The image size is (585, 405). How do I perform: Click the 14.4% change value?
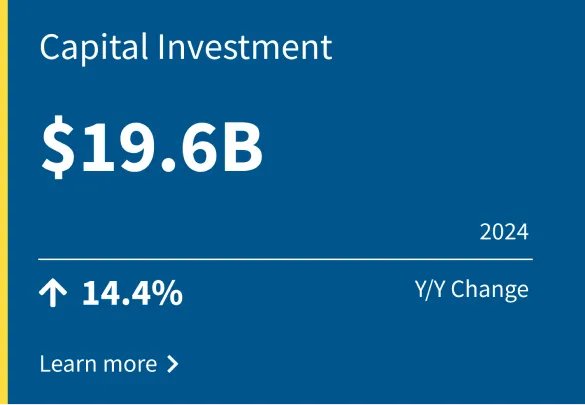point(132,293)
